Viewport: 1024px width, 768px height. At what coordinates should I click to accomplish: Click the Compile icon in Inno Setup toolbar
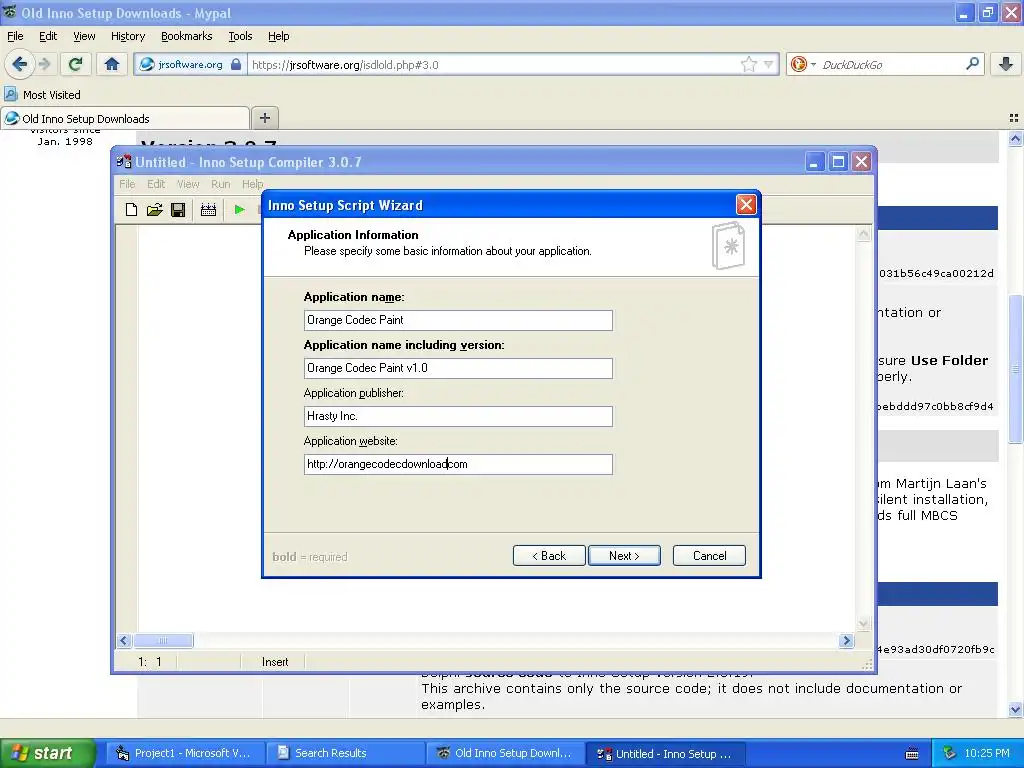pos(208,210)
